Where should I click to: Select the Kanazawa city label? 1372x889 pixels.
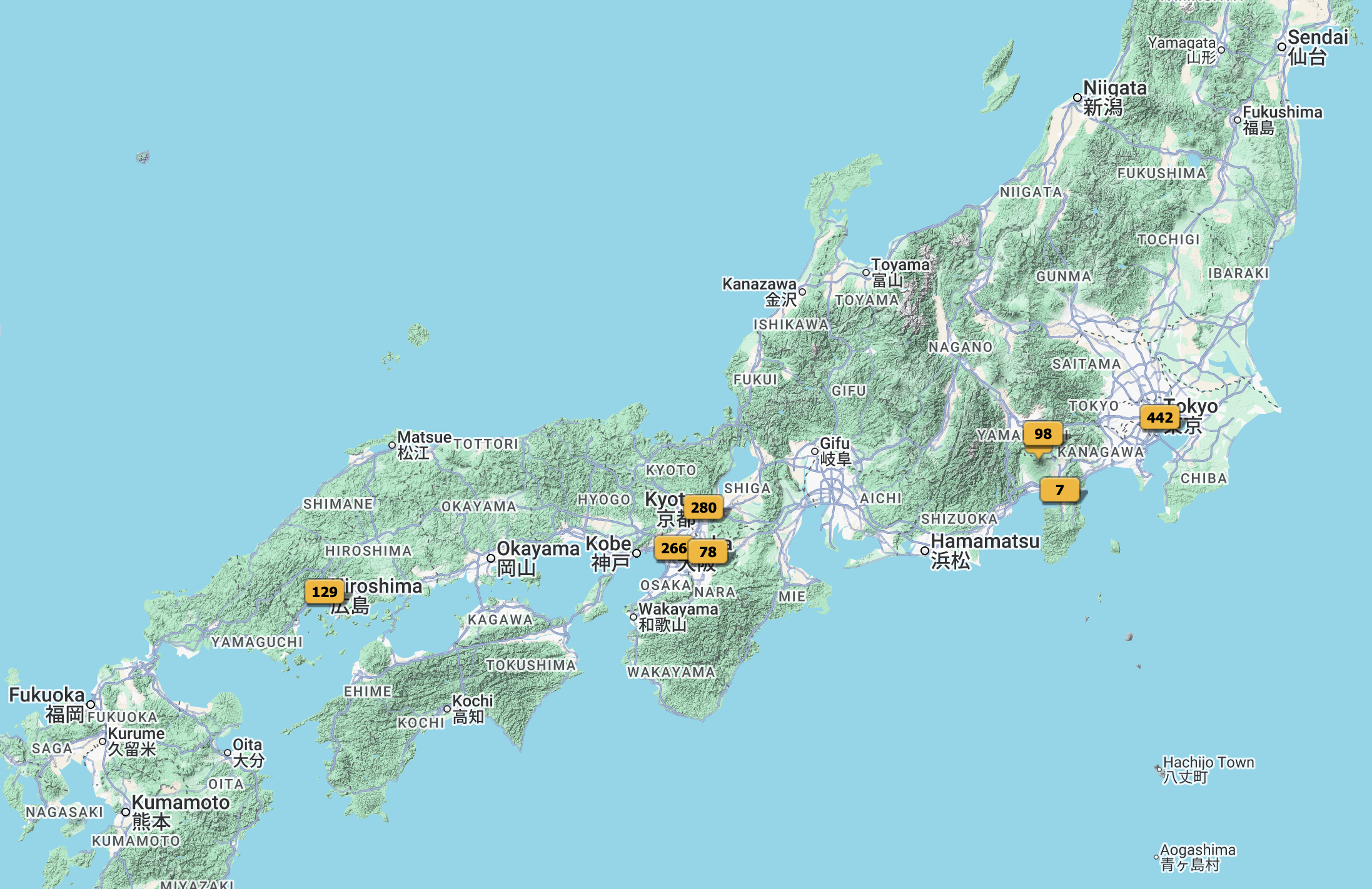(x=759, y=284)
